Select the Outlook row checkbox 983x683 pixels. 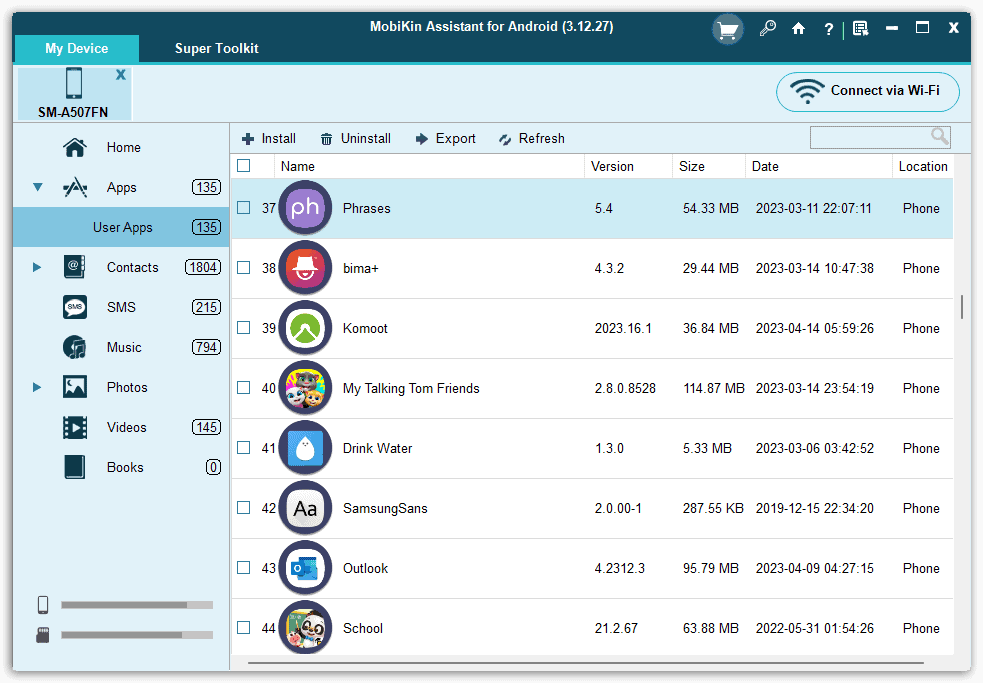[244, 568]
